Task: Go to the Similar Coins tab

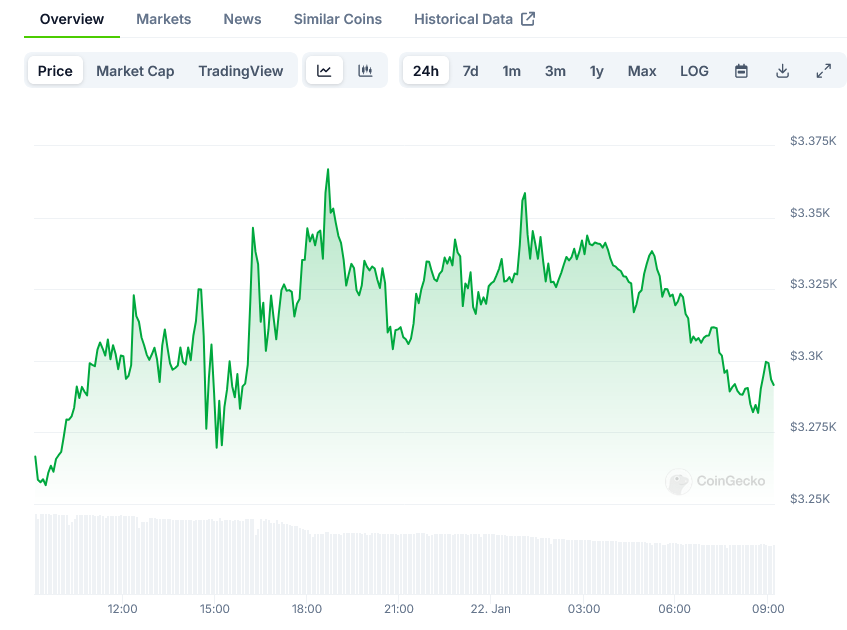Action: pyautogui.click(x=337, y=19)
